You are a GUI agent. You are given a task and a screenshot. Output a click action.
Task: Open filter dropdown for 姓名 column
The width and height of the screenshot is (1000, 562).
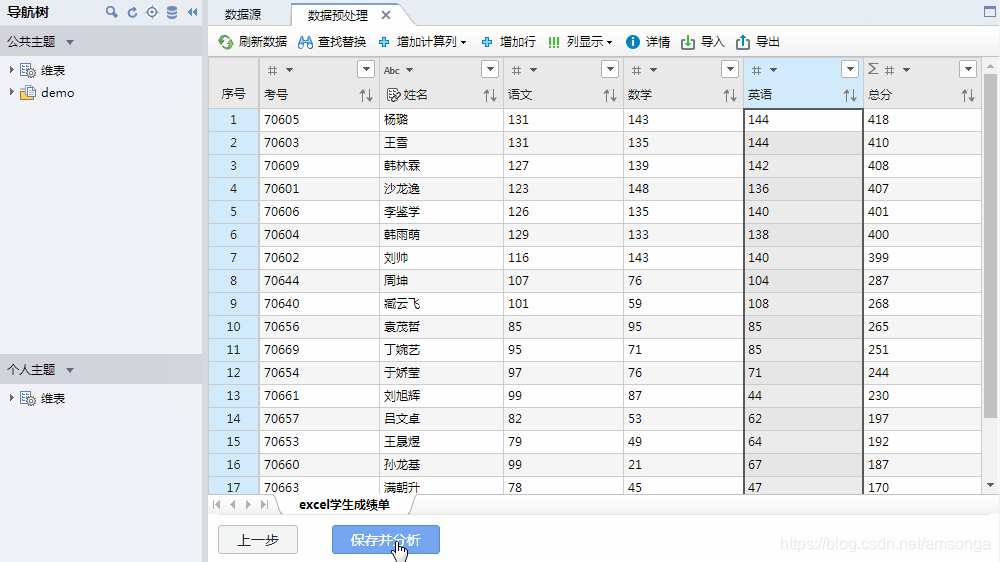(x=490, y=69)
